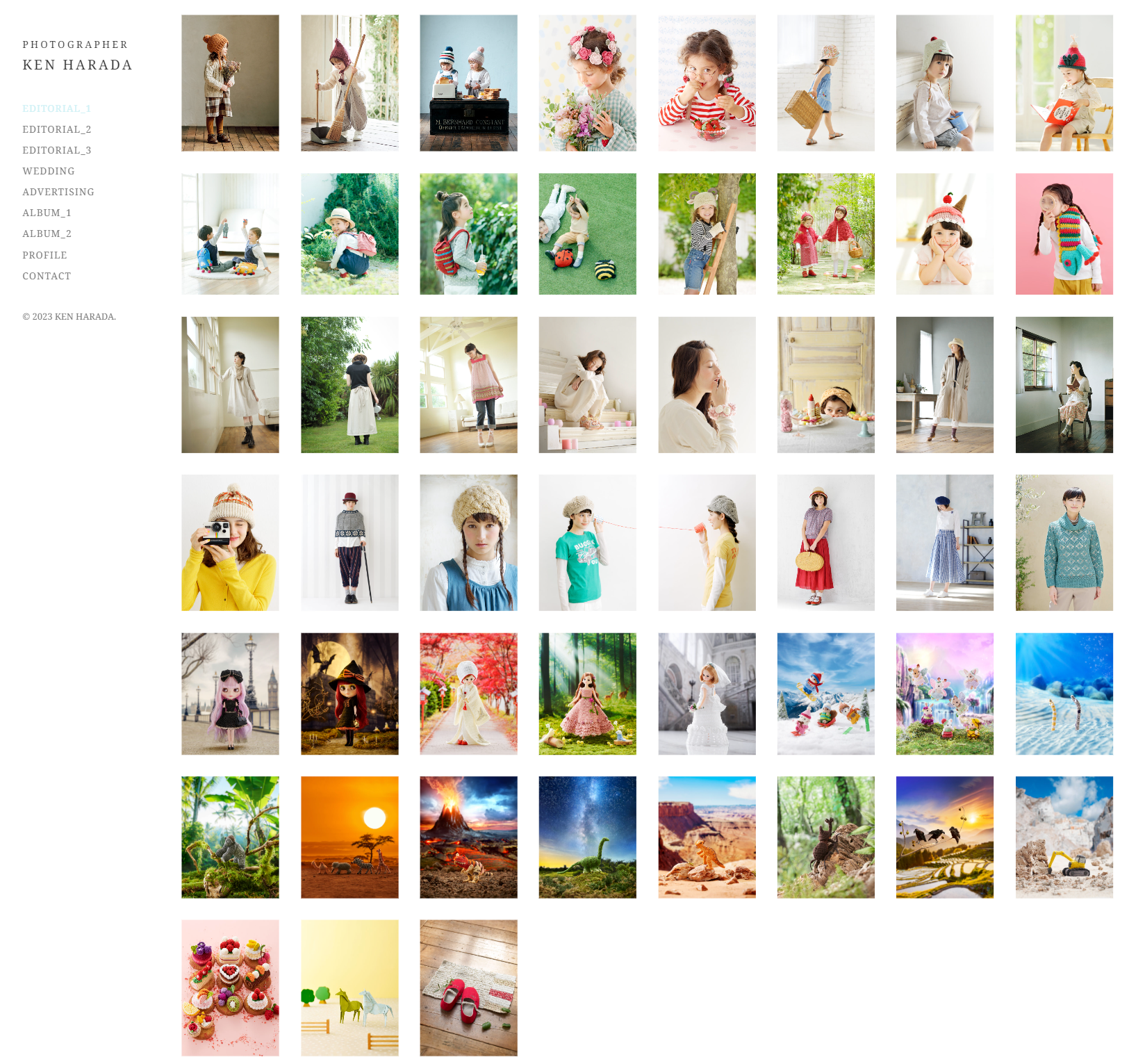The height and width of the screenshot is (1064, 1145).
Task: Go to EDITORIAL_3 page
Action: [56, 150]
